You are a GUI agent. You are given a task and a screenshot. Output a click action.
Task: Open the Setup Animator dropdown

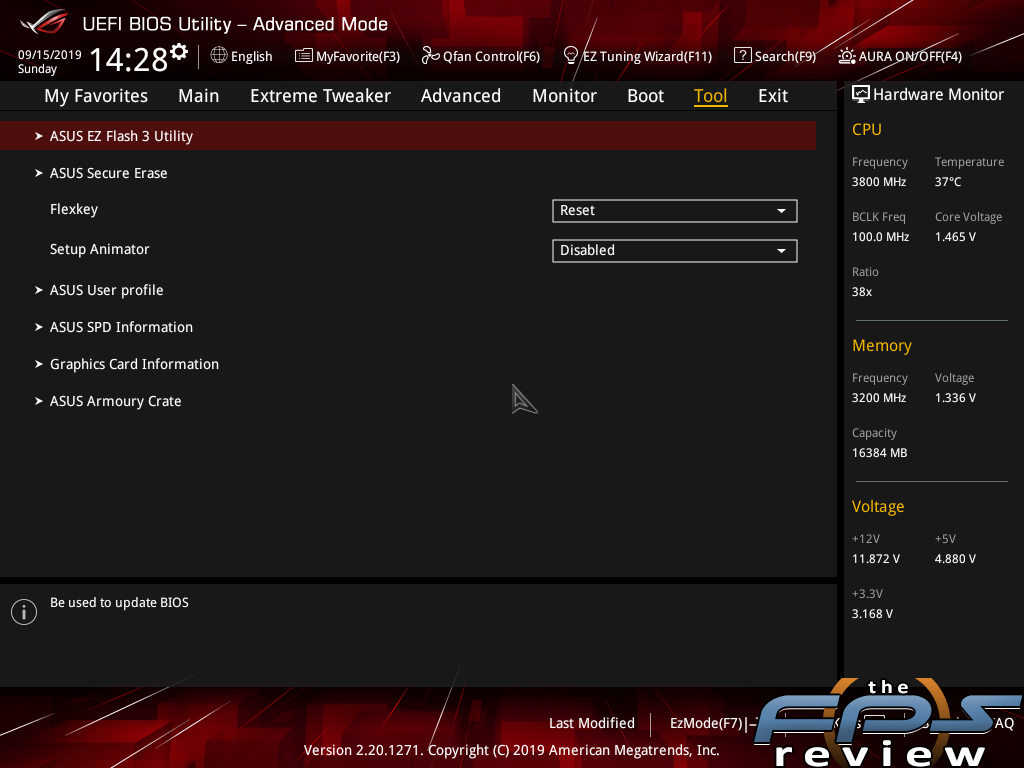[675, 251]
